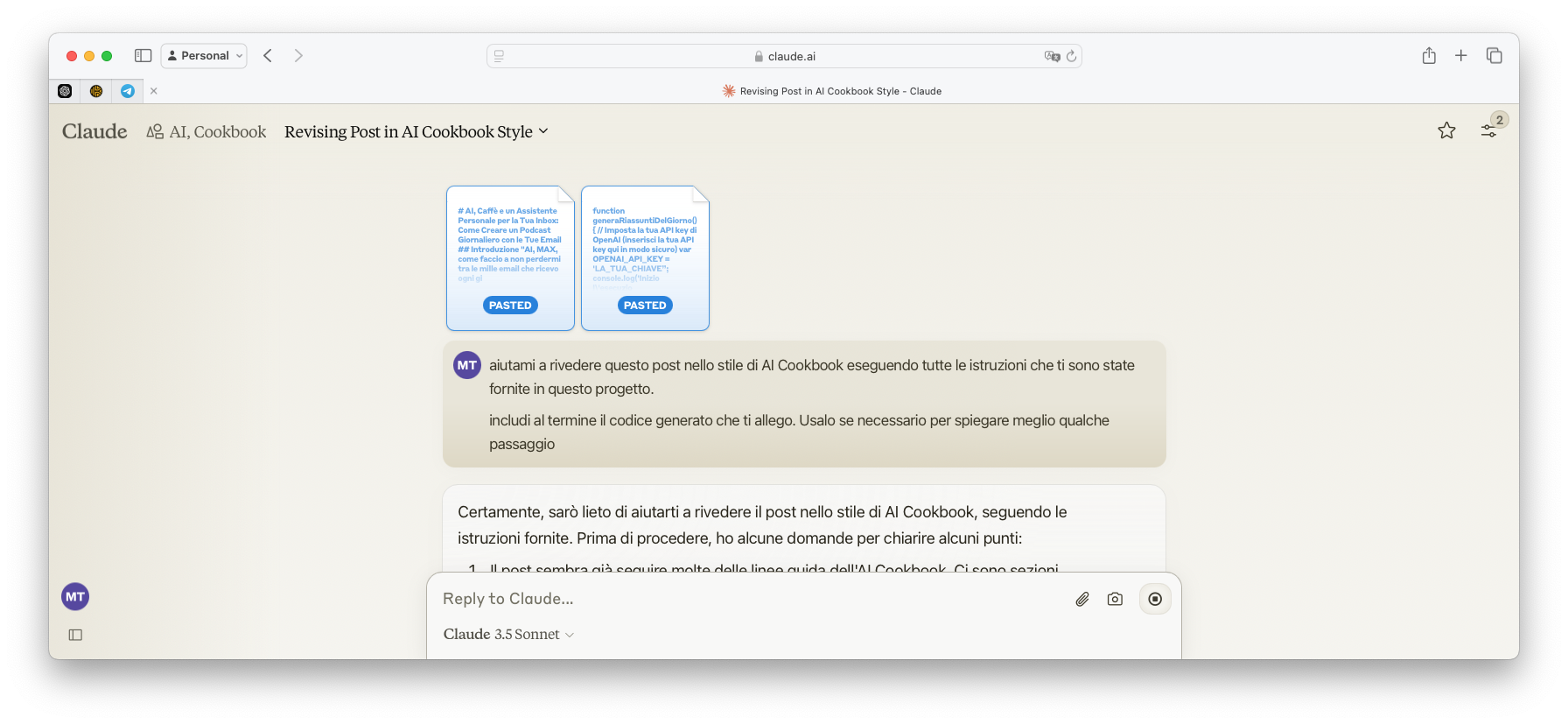The width and height of the screenshot is (1568, 724).
Task: Toggle Safari sidebar icon
Action: [x=143, y=55]
